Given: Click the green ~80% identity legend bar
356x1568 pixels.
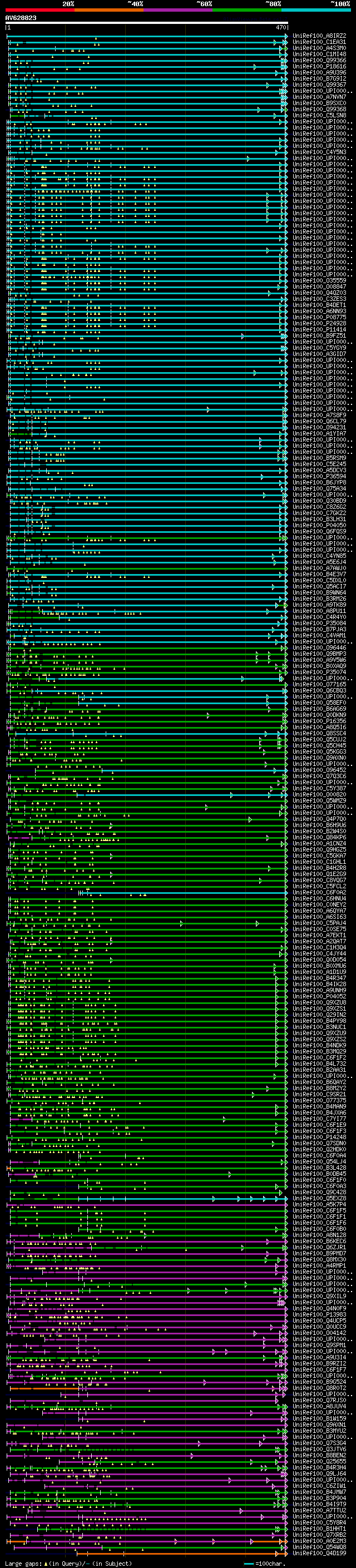Looking at the screenshot, I should (247, 10).
